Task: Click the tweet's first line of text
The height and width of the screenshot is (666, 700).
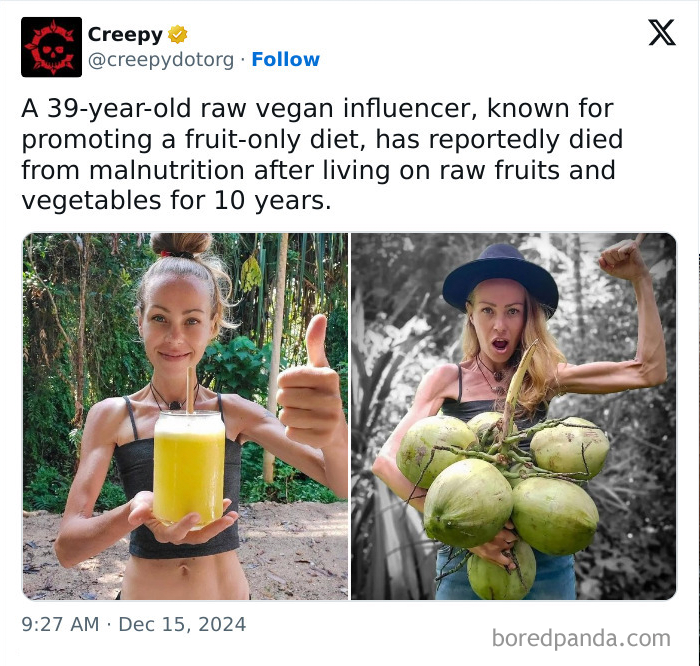Action: (317, 108)
